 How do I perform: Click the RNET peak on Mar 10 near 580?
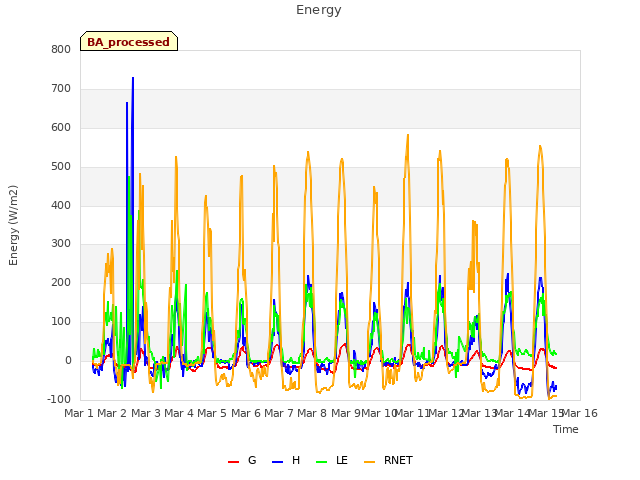click(407, 135)
